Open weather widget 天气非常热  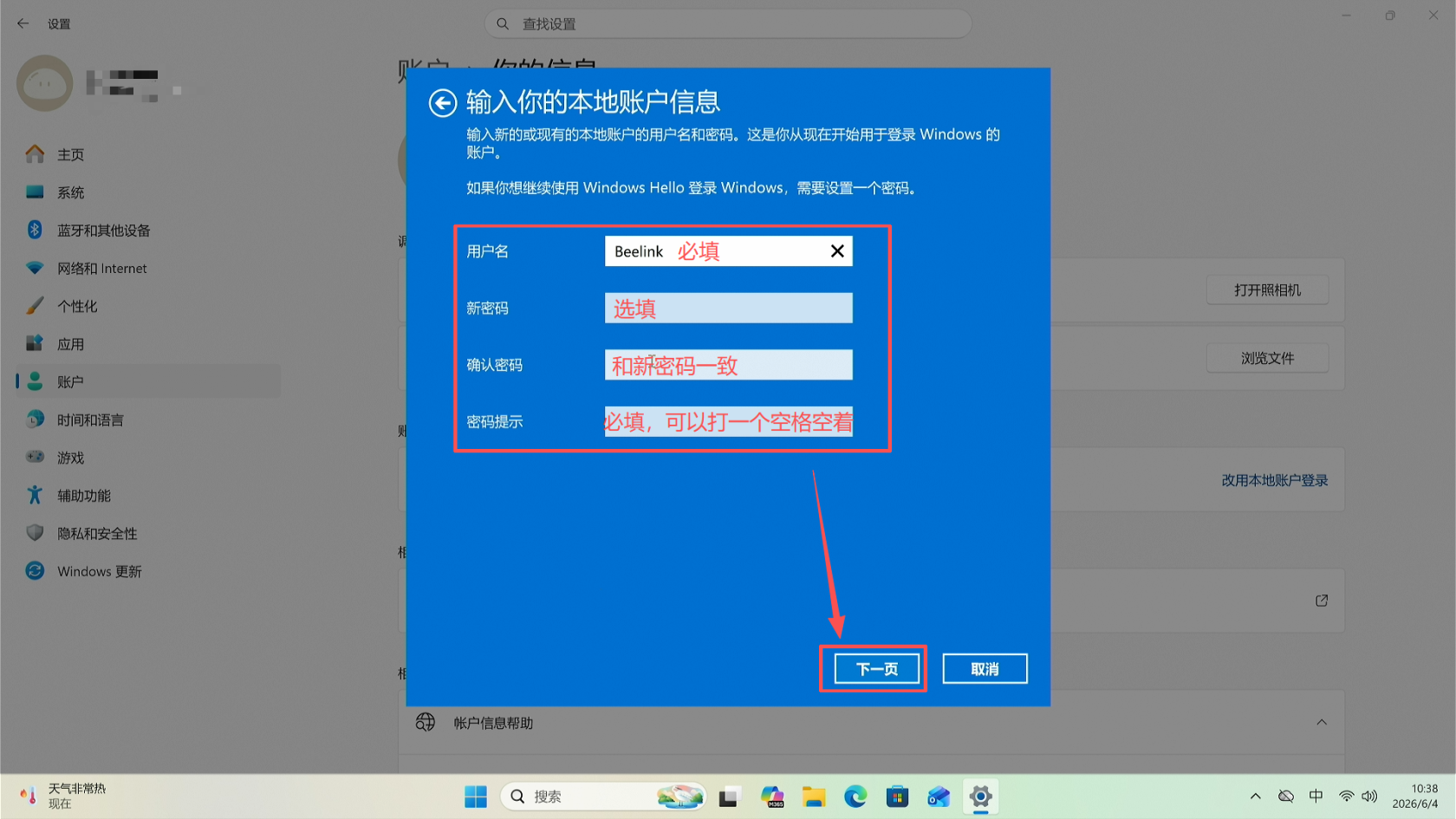(x=62, y=796)
